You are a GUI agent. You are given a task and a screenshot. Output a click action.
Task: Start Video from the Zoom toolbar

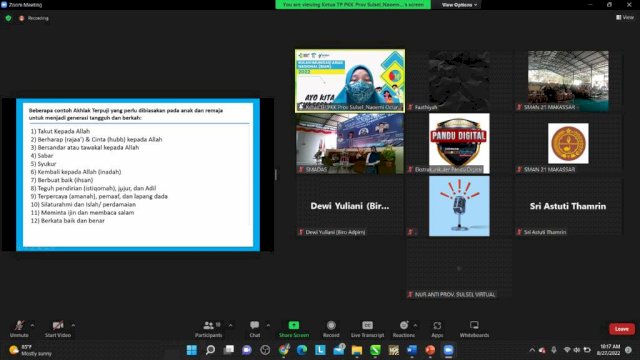point(58,329)
